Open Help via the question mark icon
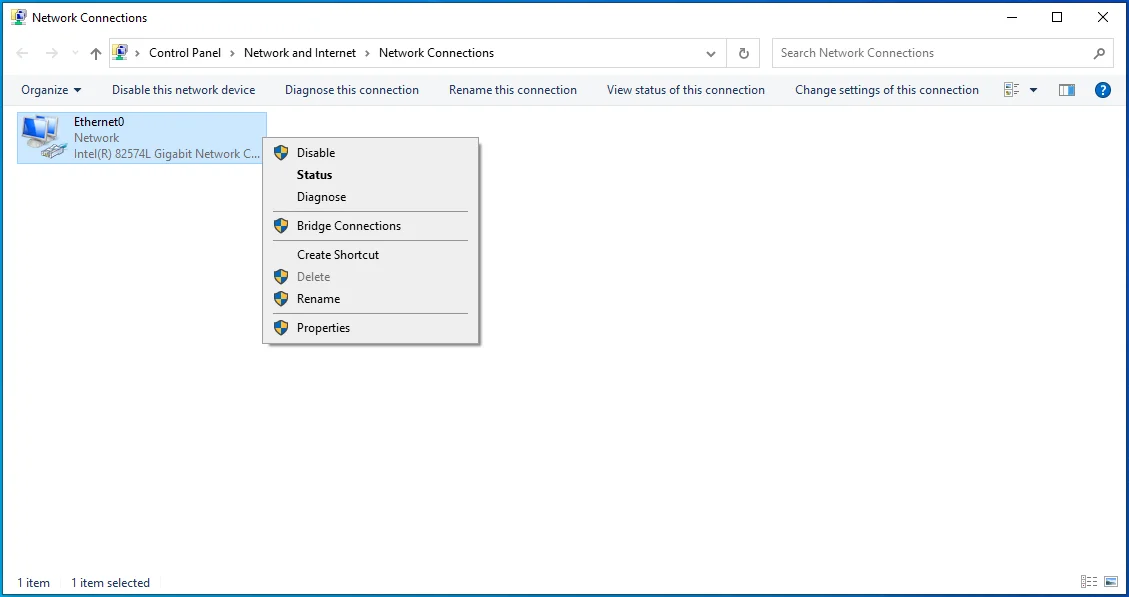 coord(1102,90)
